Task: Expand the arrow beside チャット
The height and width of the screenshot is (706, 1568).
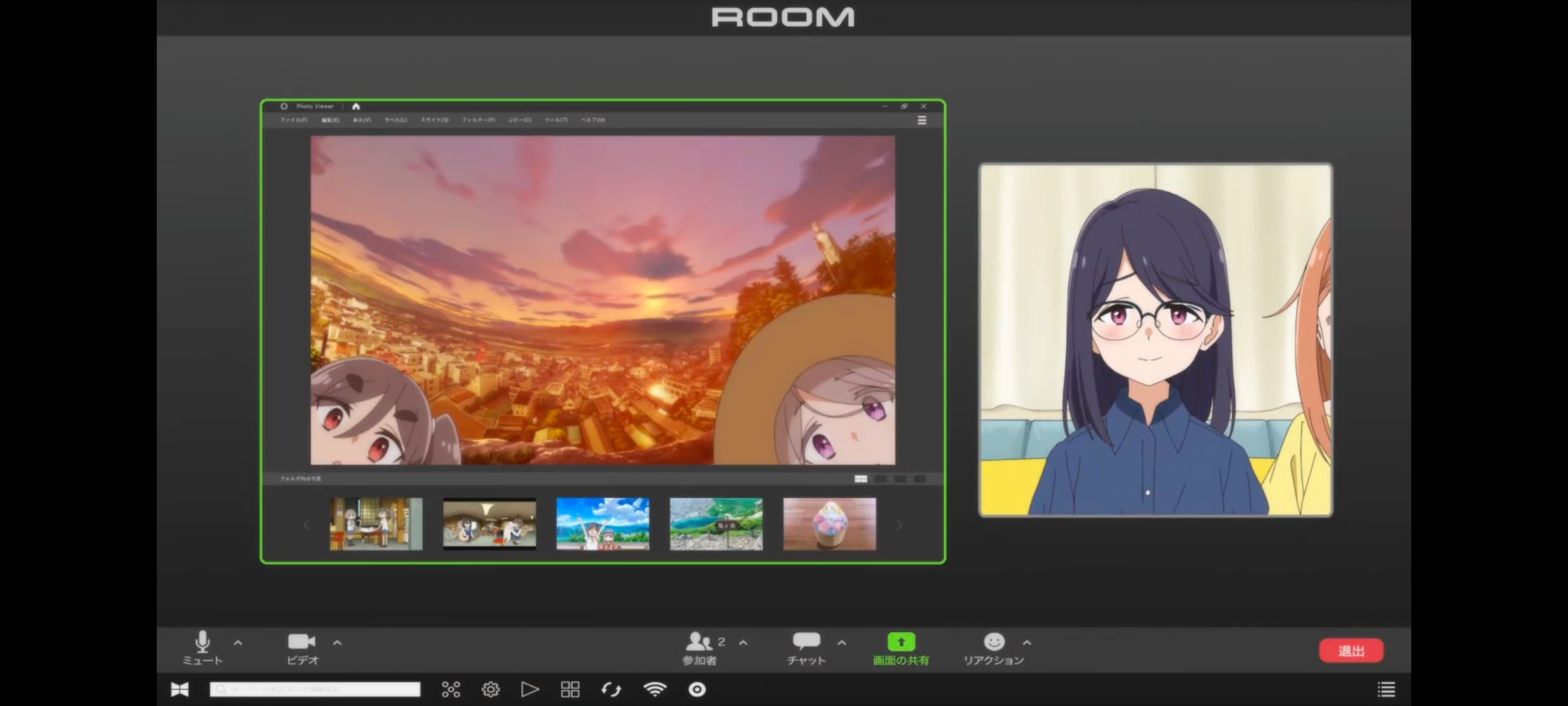Action: tap(842, 642)
